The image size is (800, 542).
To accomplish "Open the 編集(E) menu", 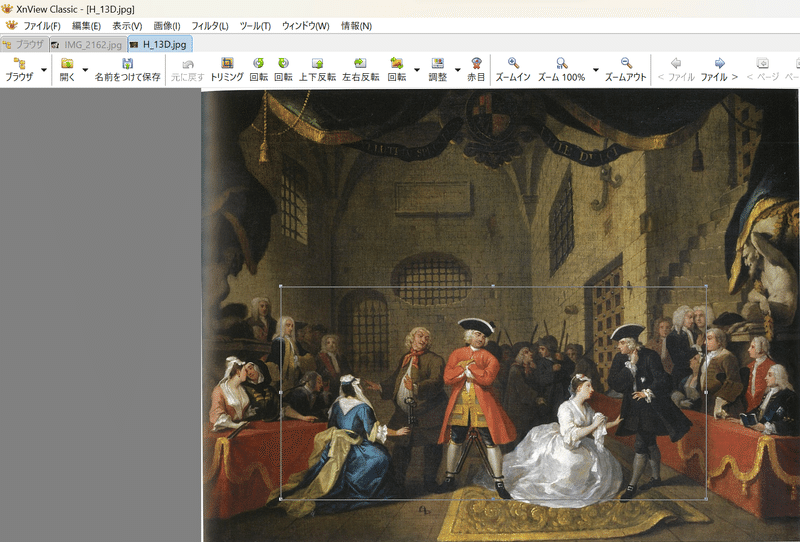I will pos(86,26).
